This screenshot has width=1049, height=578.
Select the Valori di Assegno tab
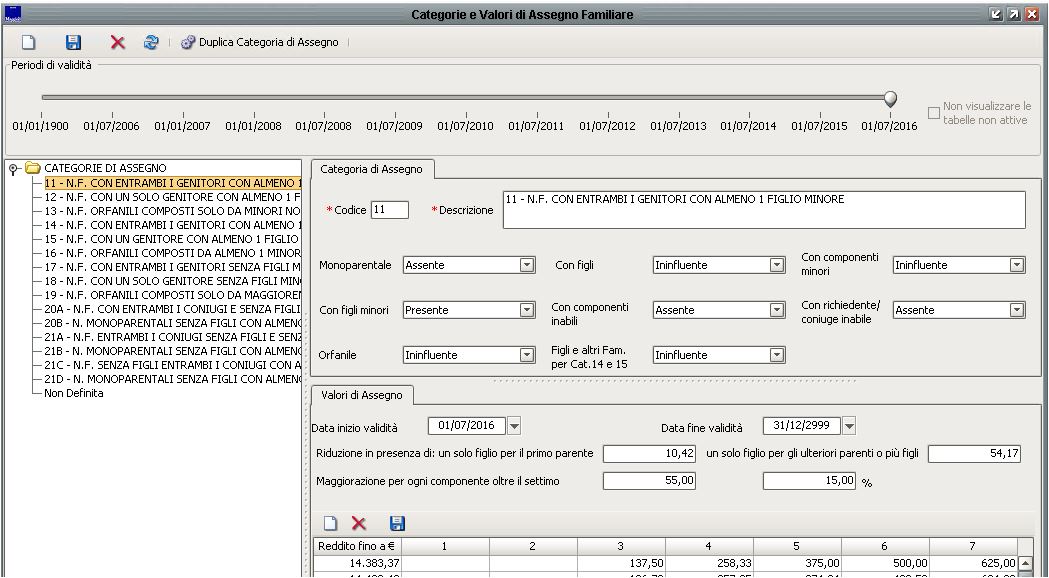point(360,396)
